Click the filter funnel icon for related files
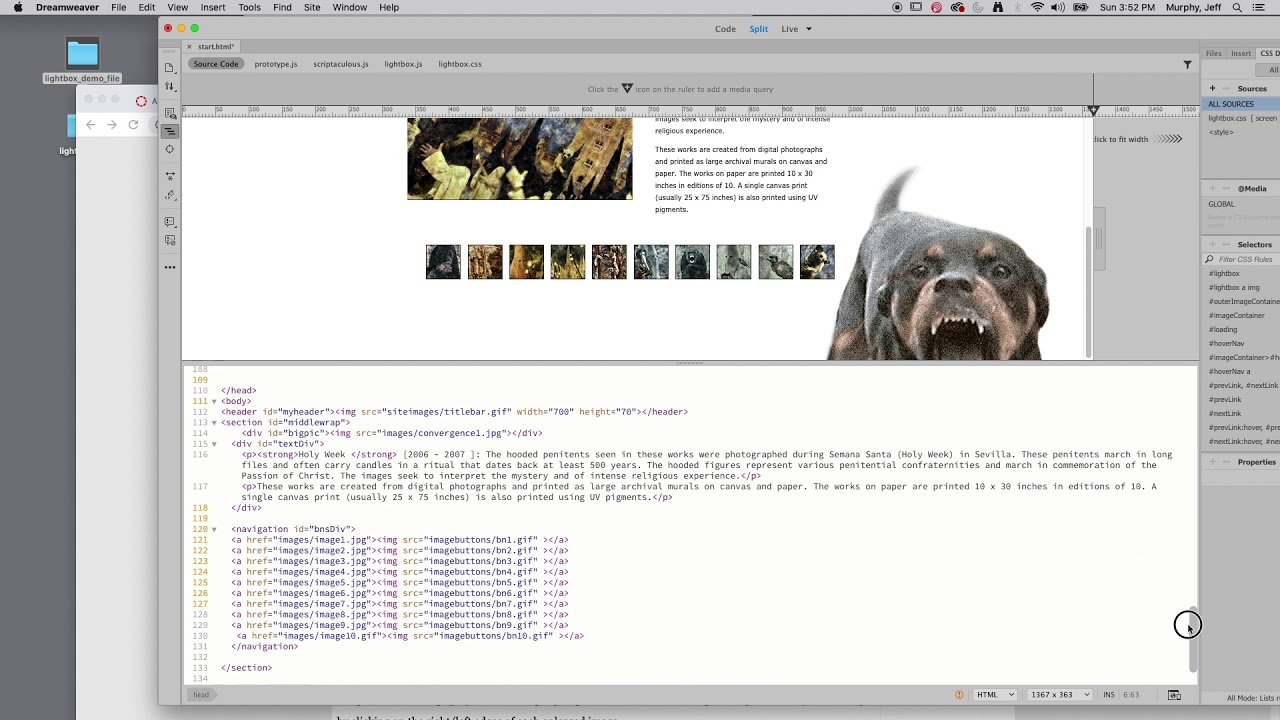Image resolution: width=1280 pixels, height=720 pixels. pyautogui.click(x=1187, y=64)
